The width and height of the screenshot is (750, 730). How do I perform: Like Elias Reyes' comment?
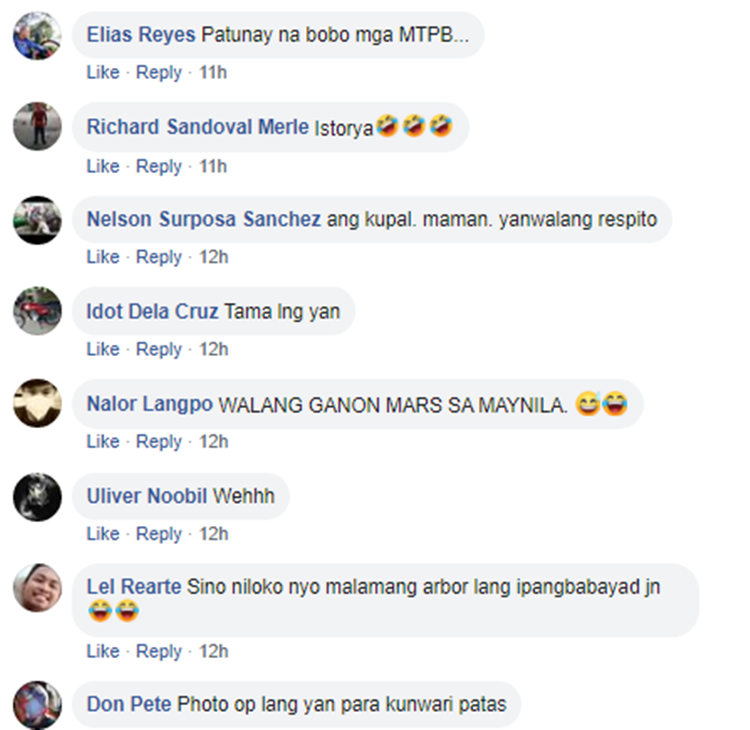point(103,72)
